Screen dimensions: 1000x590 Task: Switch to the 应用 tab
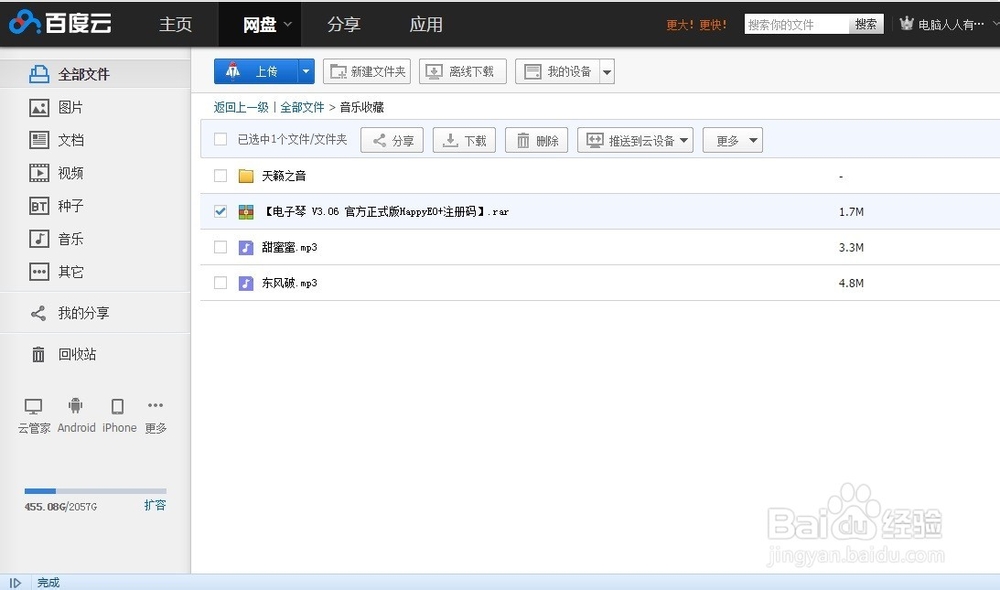coord(426,24)
